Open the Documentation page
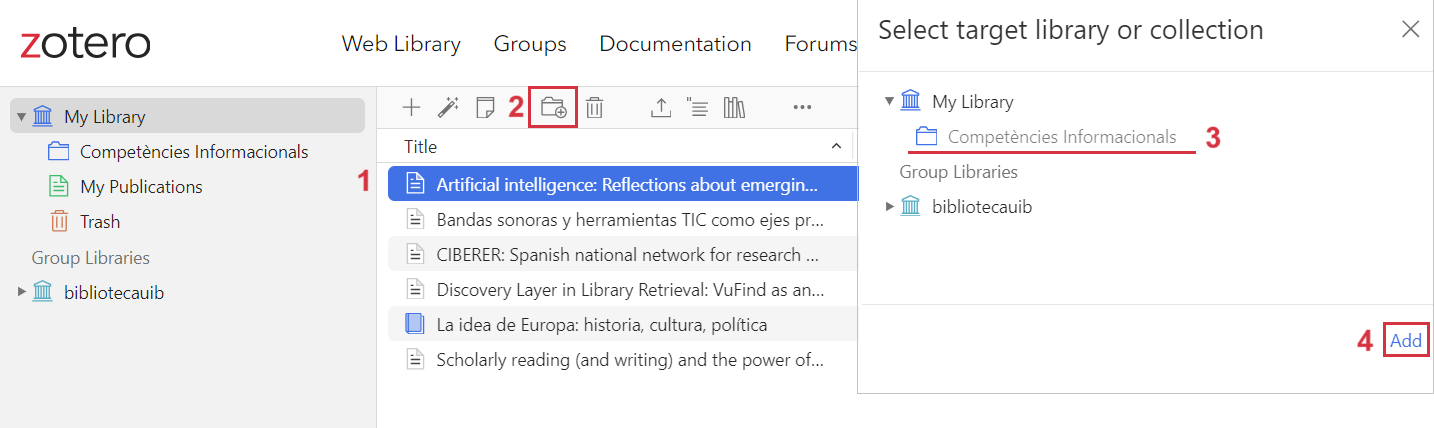 675,44
